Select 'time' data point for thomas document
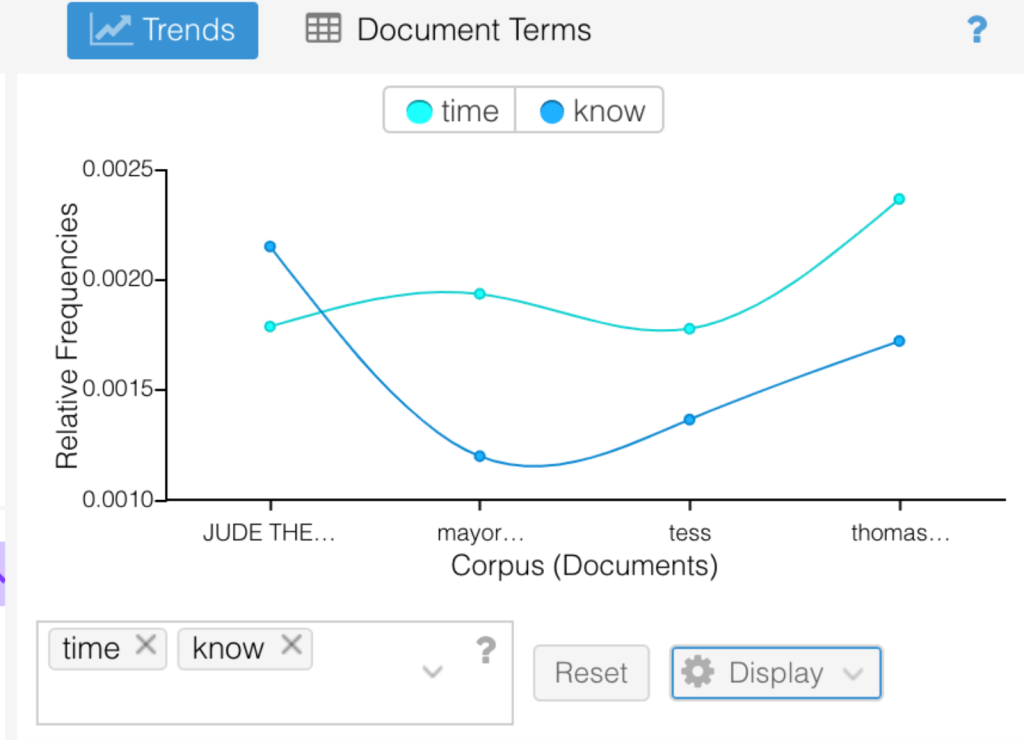 pos(899,199)
